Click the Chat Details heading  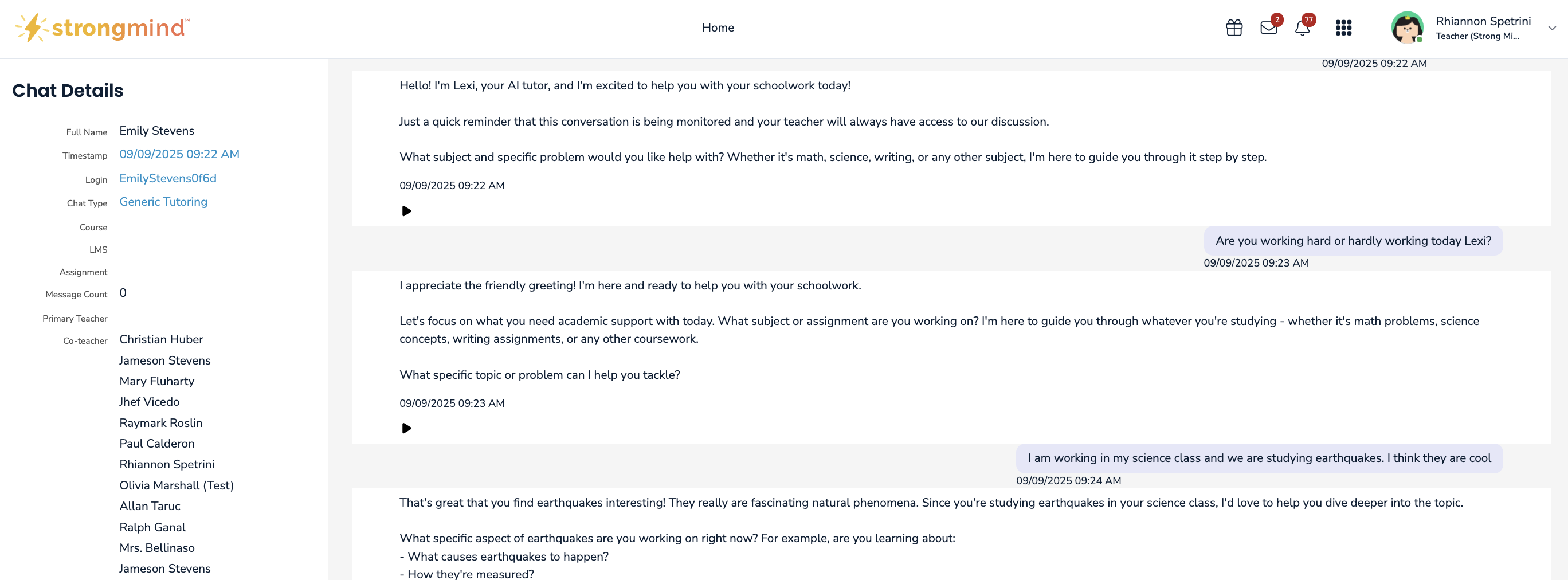coord(68,91)
